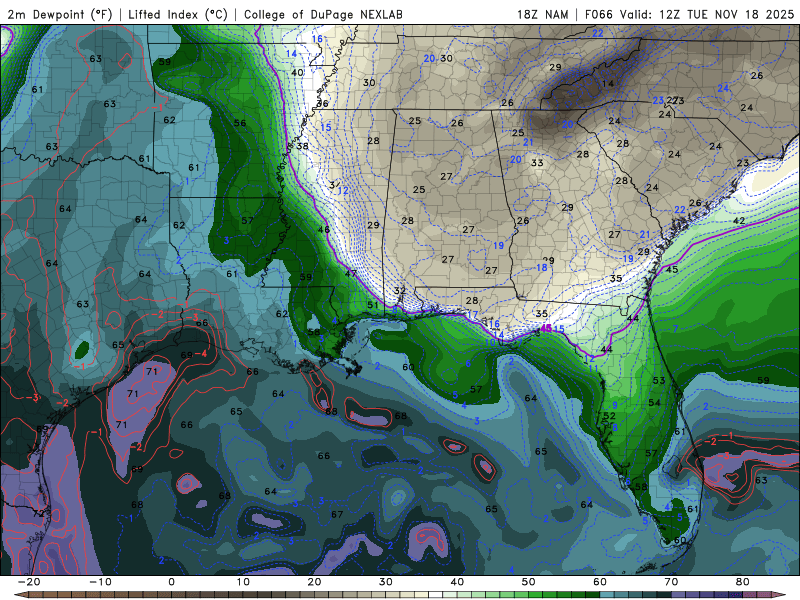Click the '54' dewpoint value in Florida
800x600 pixels.
pyautogui.click(x=655, y=403)
